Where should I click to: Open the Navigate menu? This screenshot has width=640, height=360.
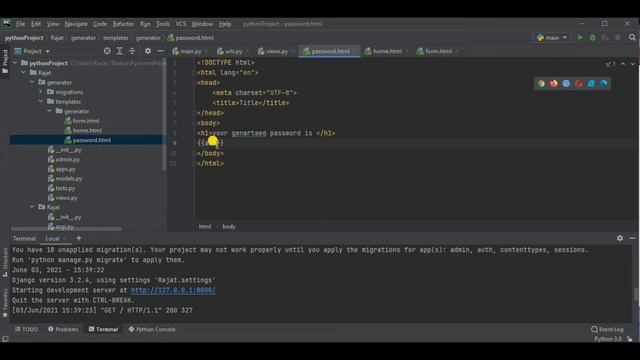pos(76,24)
